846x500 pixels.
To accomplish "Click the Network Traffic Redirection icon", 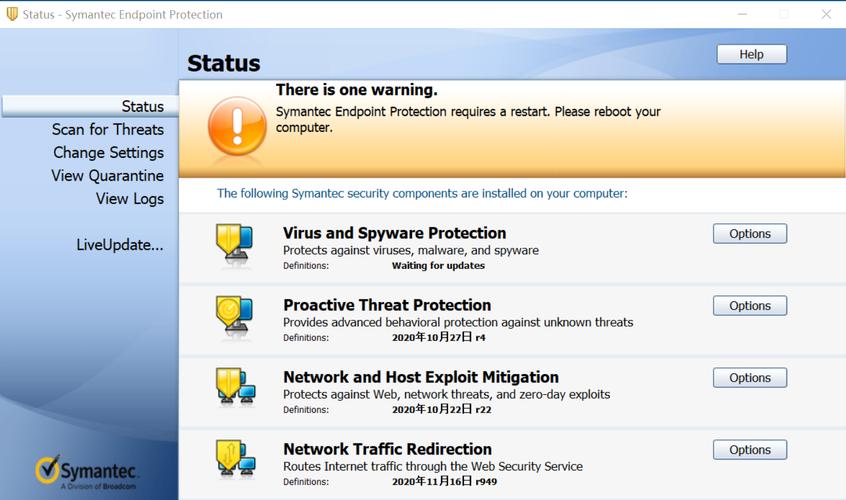I will [235, 459].
